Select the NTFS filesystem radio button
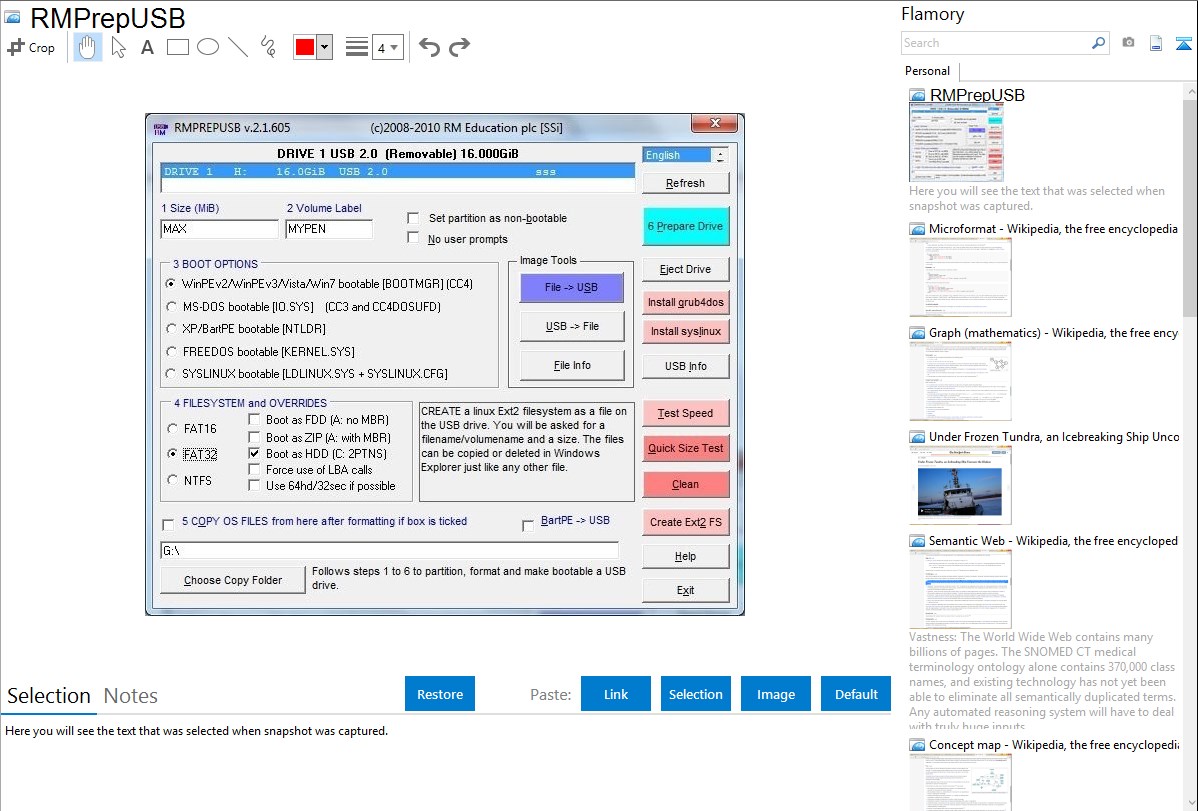The image size is (1198, 811). pyautogui.click(x=172, y=481)
